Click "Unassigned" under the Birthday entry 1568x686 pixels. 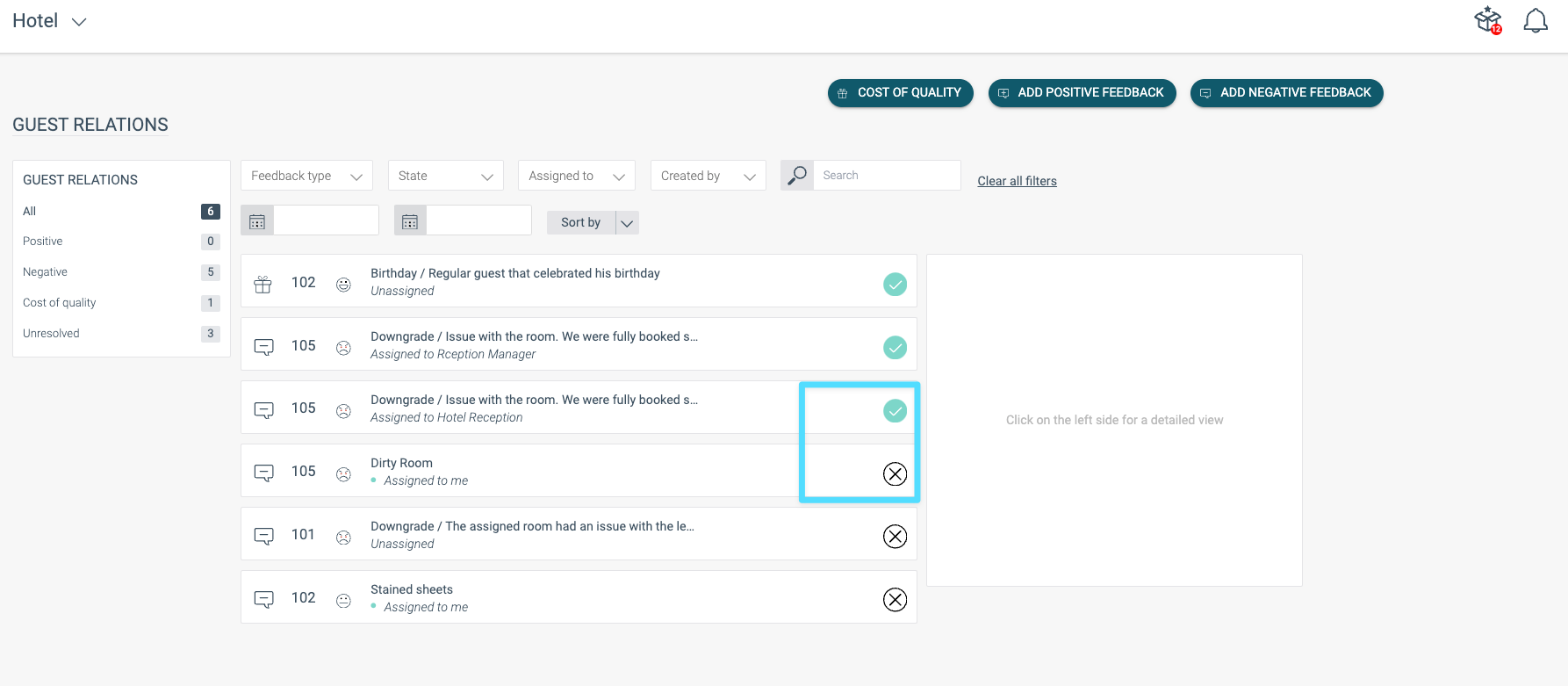[402, 291]
